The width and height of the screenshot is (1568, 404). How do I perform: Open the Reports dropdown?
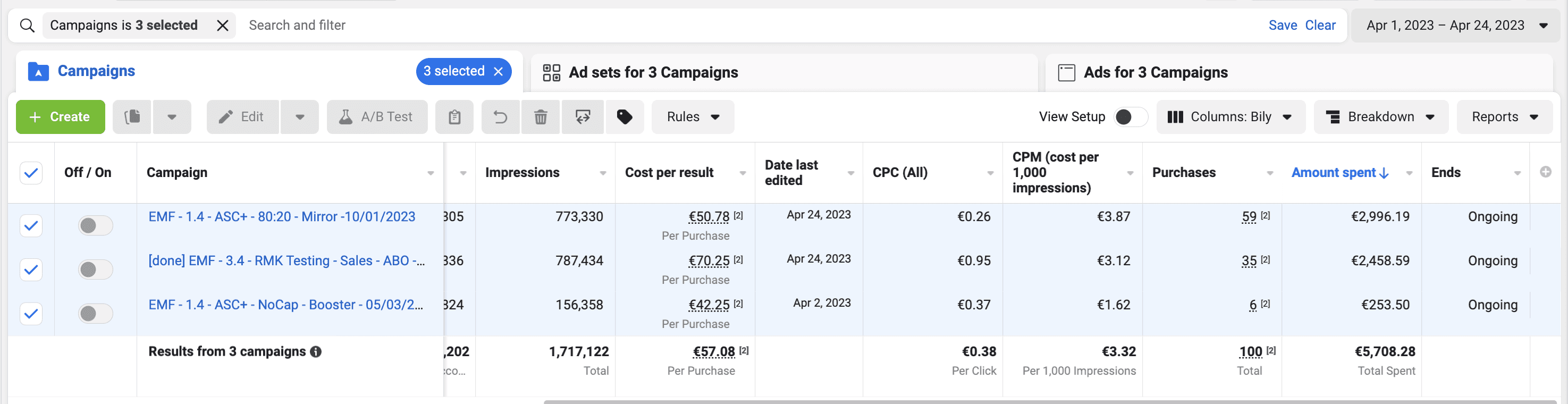[x=1504, y=117]
